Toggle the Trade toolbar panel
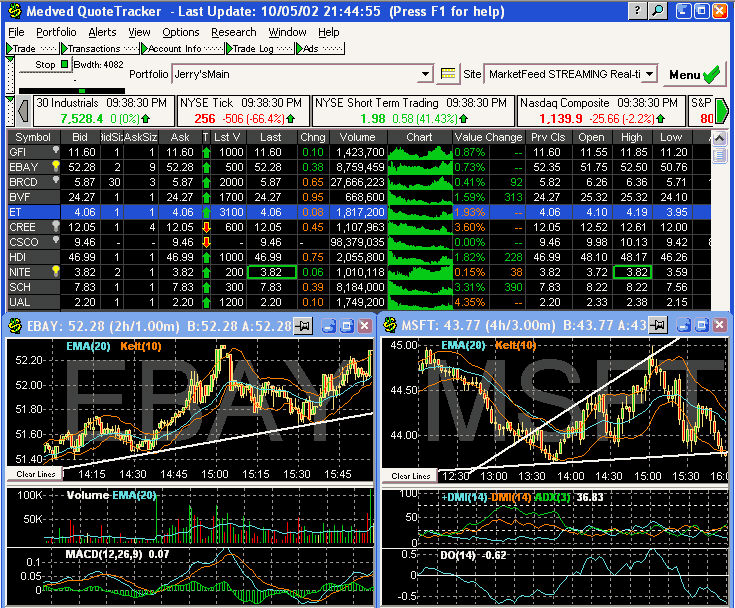735x608 pixels. coord(23,48)
